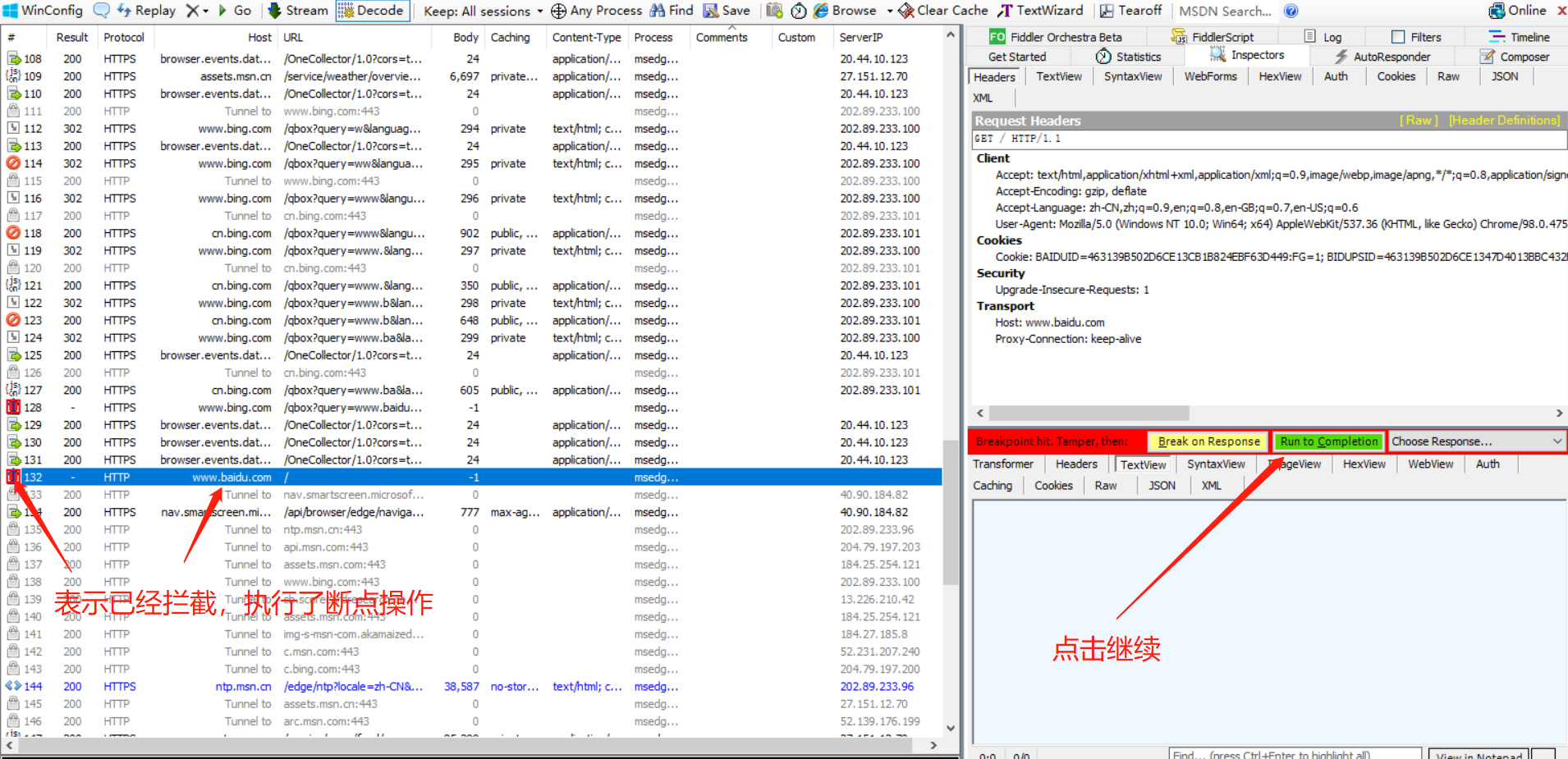Click the timer stopwatch icon

click(x=798, y=11)
